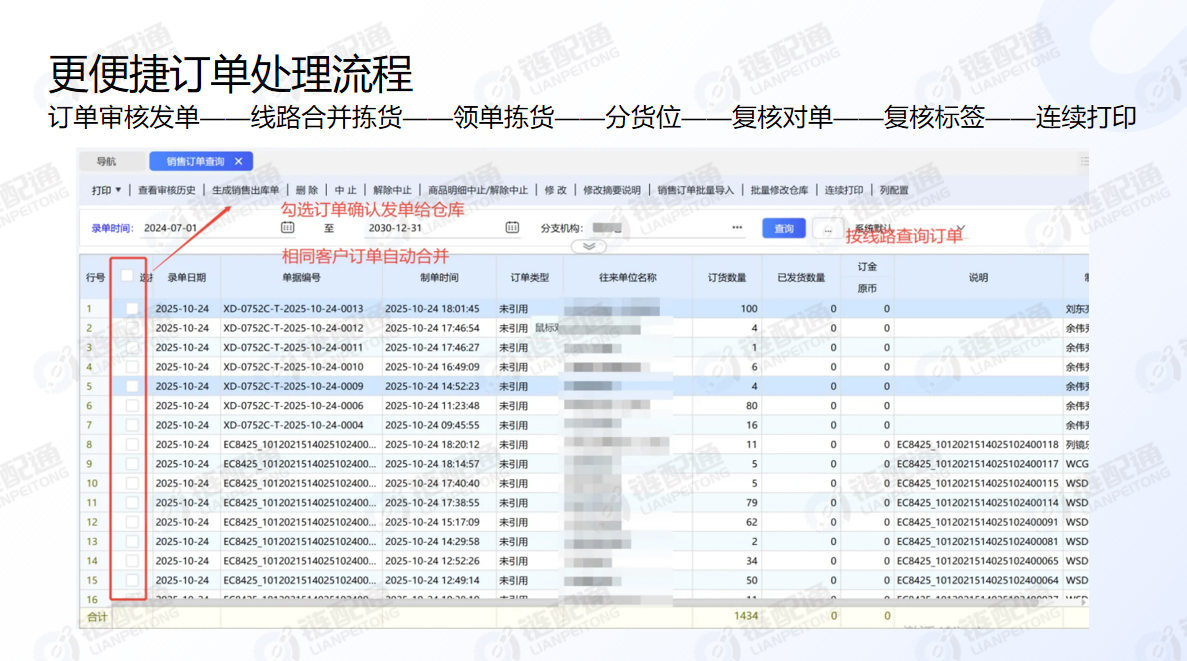Click the menu list icon at top right

point(1083,160)
